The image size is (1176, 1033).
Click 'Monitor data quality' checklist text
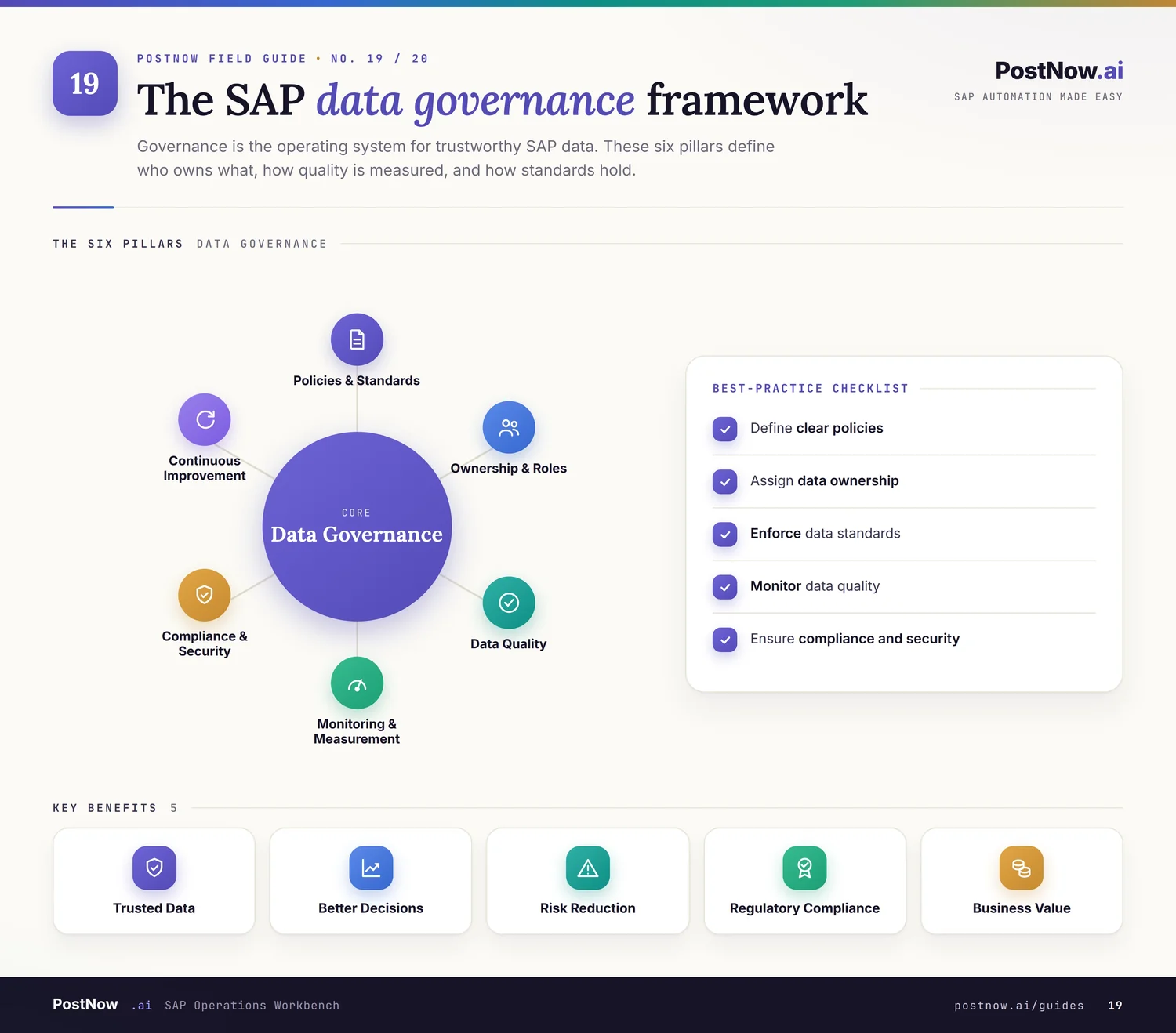click(x=815, y=585)
